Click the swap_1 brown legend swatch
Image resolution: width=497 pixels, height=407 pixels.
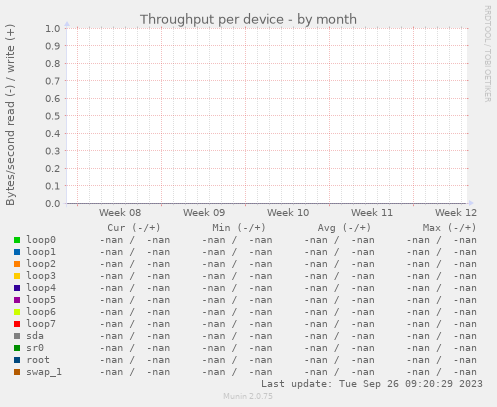tap(17, 372)
